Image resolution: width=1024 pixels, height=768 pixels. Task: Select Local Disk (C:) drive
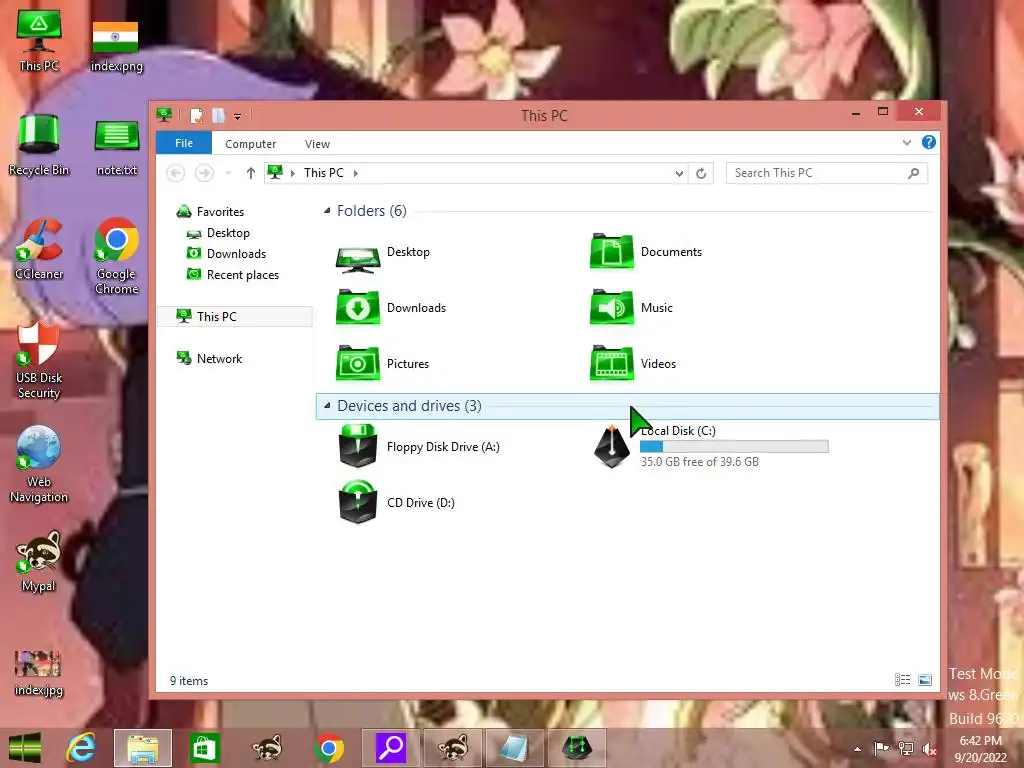pyautogui.click(x=711, y=447)
